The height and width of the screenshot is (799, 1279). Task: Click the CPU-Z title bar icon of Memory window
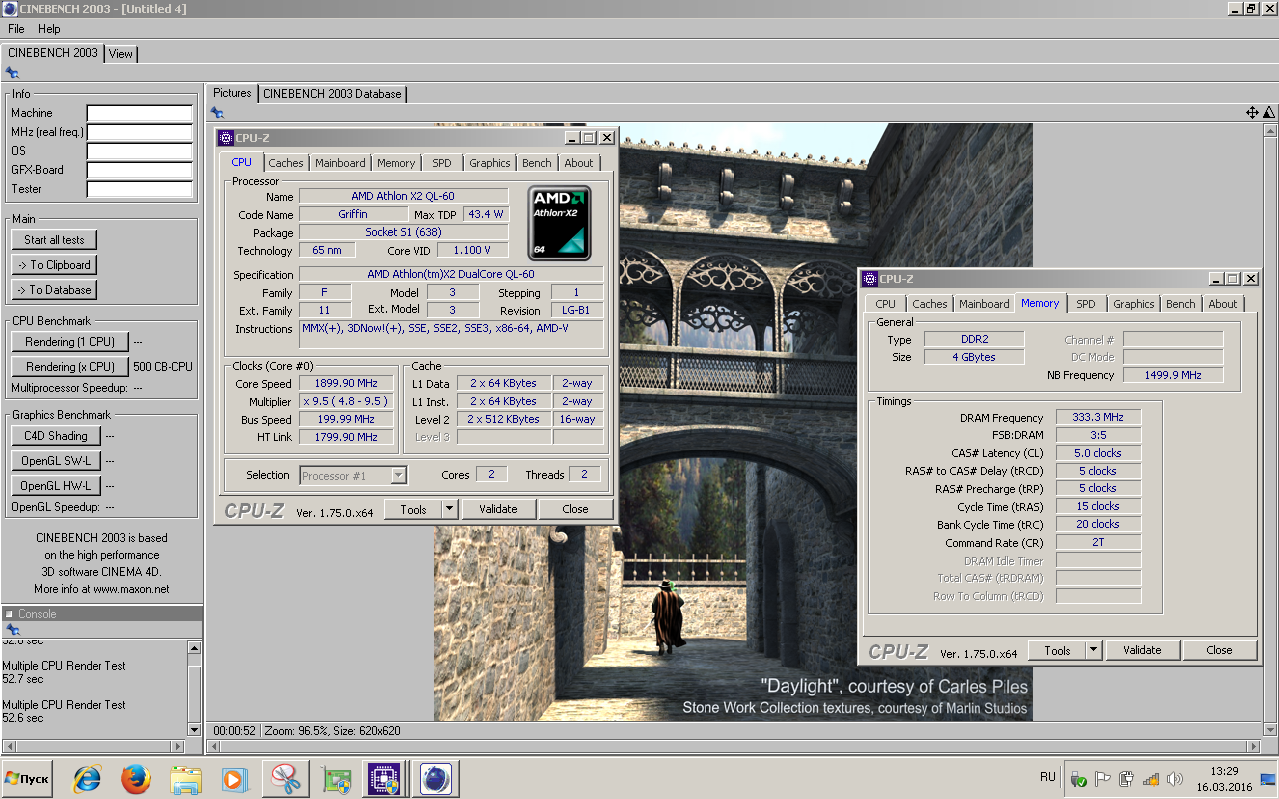pos(870,279)
